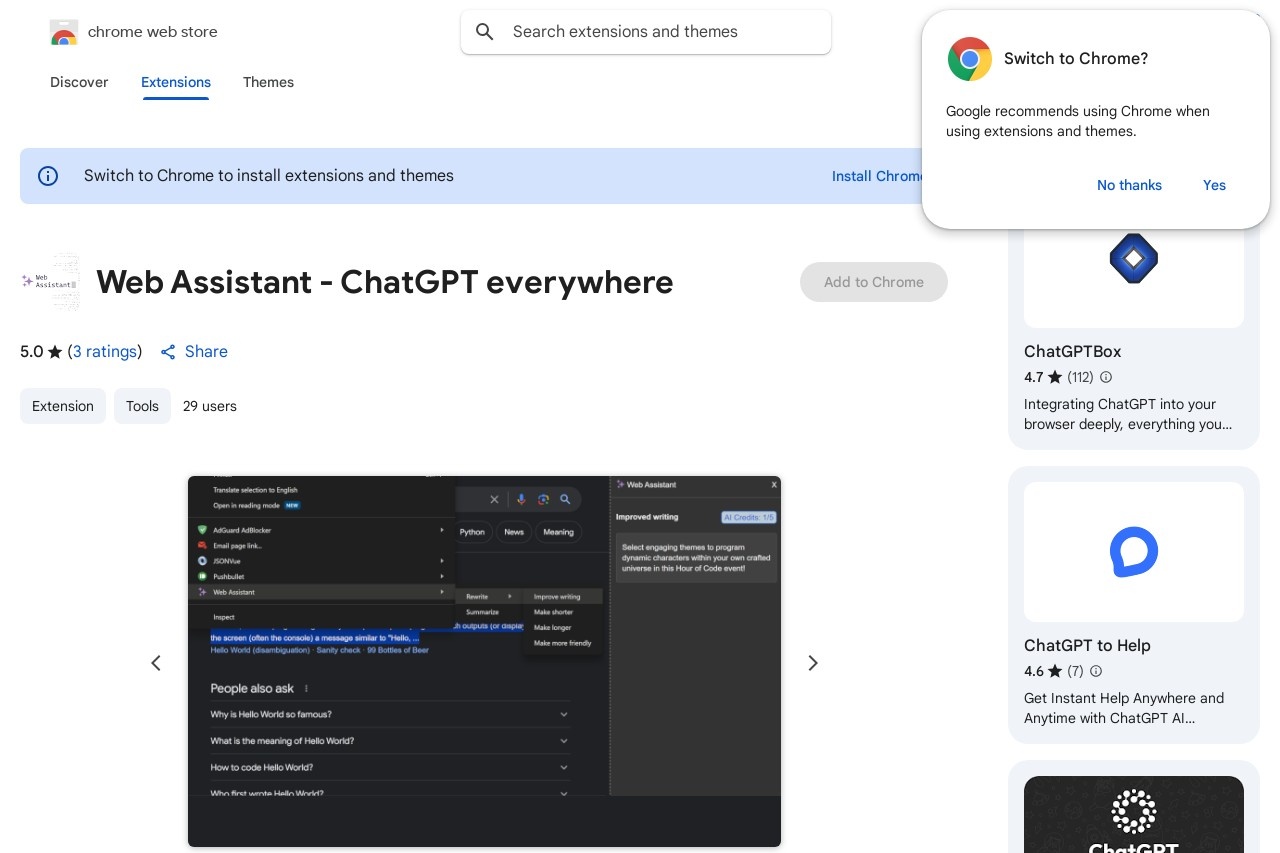The height and width of the screenshot is (853, 1280).
Task: Show next screenshot with right arrow
Action: pos(813,663)
